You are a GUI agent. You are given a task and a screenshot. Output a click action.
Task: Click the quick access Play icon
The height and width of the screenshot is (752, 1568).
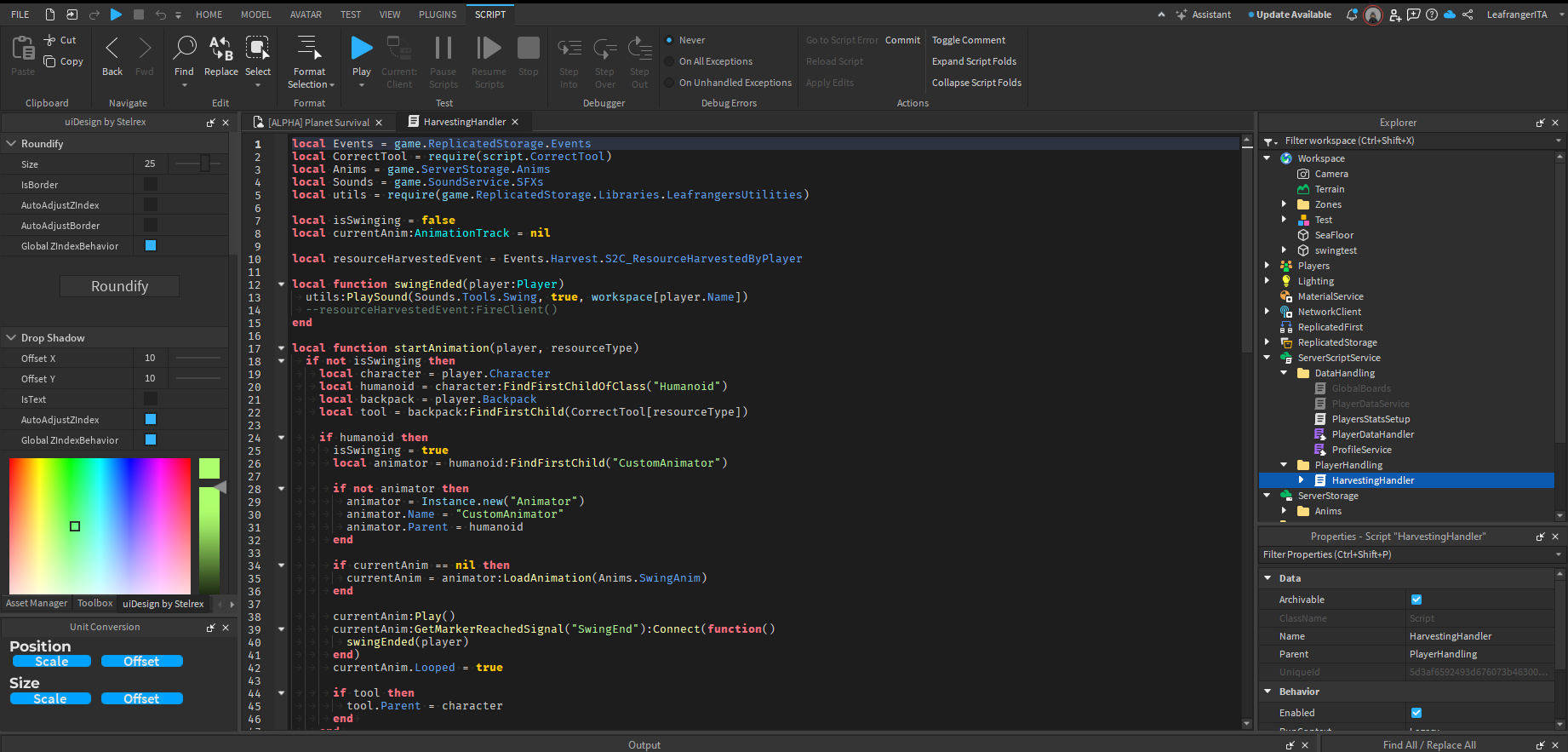117,14
